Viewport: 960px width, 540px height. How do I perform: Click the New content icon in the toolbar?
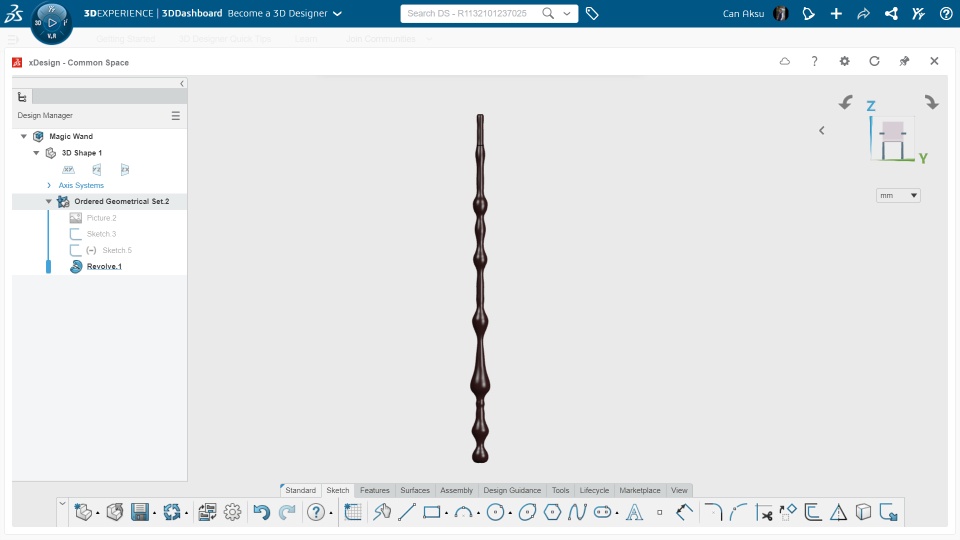coord(83,512)
